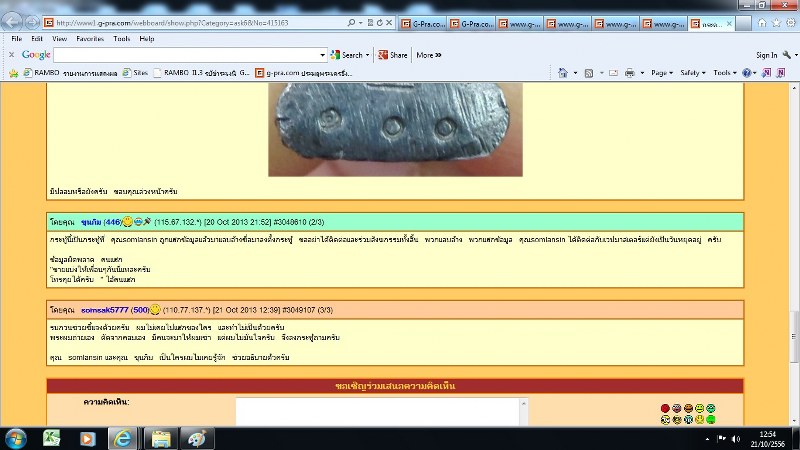
Task: Click the Google toolbar Share button
Action: point(393,55)
